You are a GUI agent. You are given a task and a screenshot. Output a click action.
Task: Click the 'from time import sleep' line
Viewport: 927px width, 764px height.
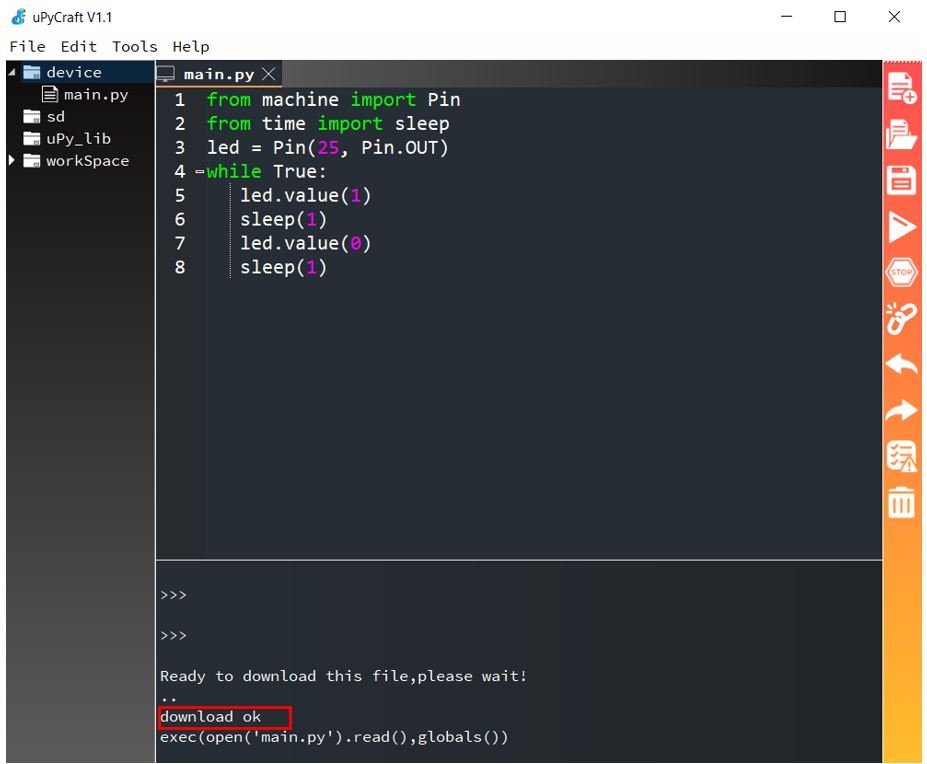(328, 123)
